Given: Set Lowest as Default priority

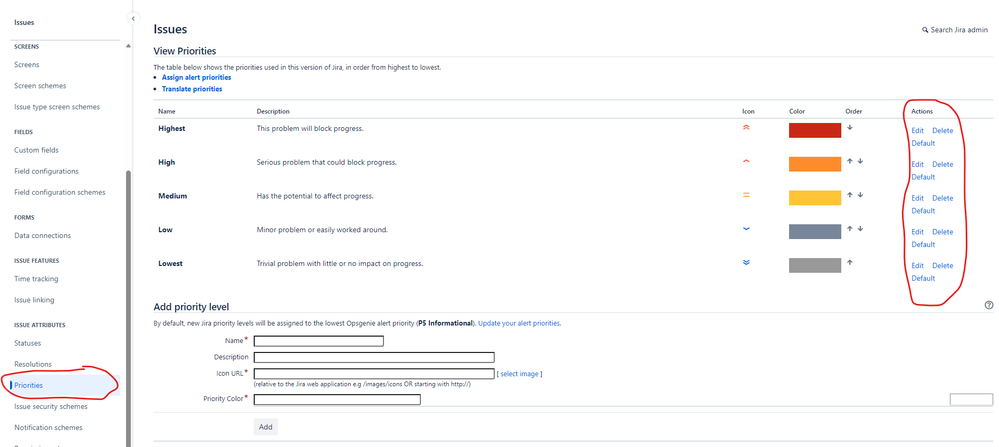Looking at the screenshot, I should (923, 278).
